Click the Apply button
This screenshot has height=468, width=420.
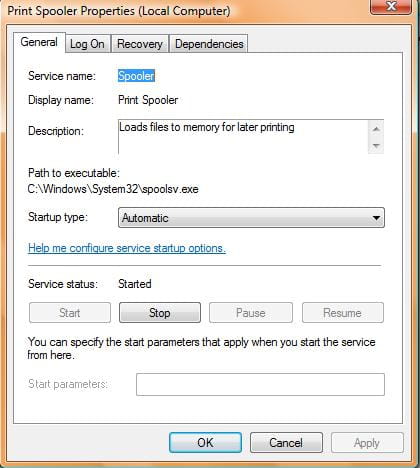pos(367,443)
